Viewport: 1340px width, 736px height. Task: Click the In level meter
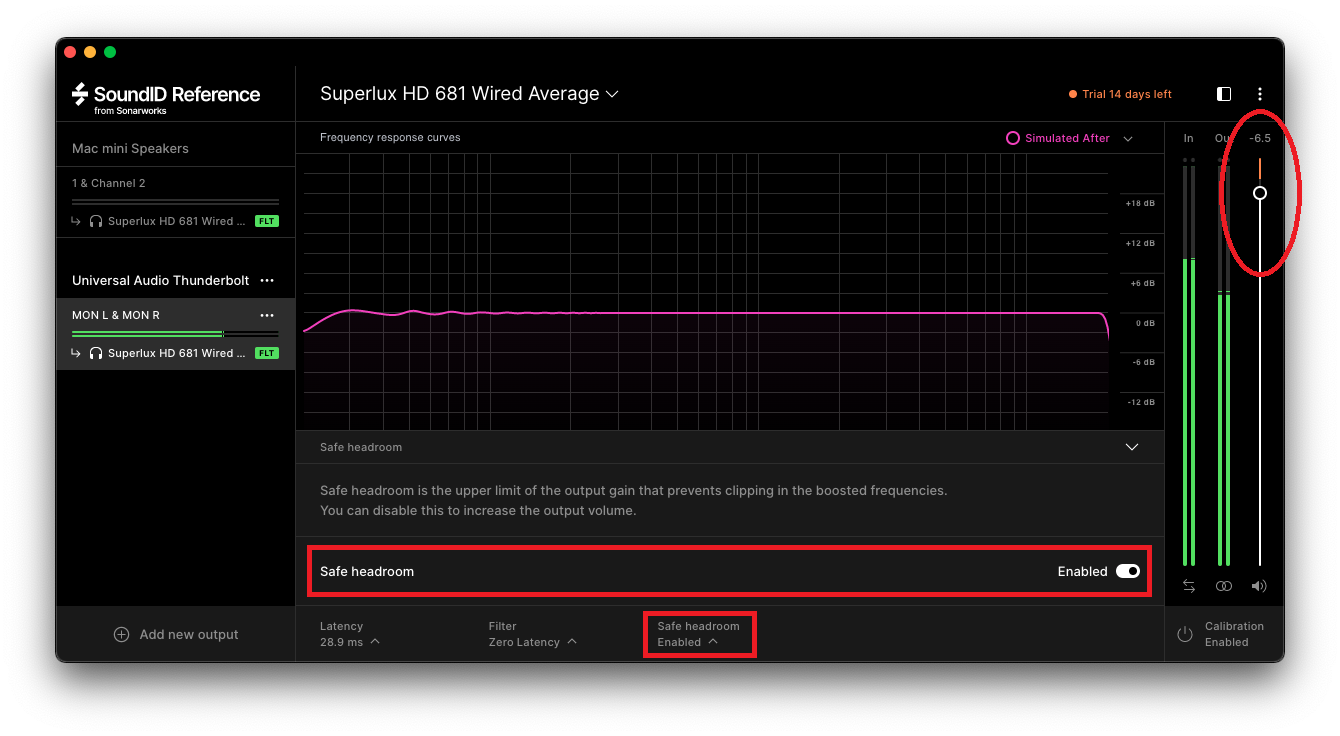click(1188, 362)
